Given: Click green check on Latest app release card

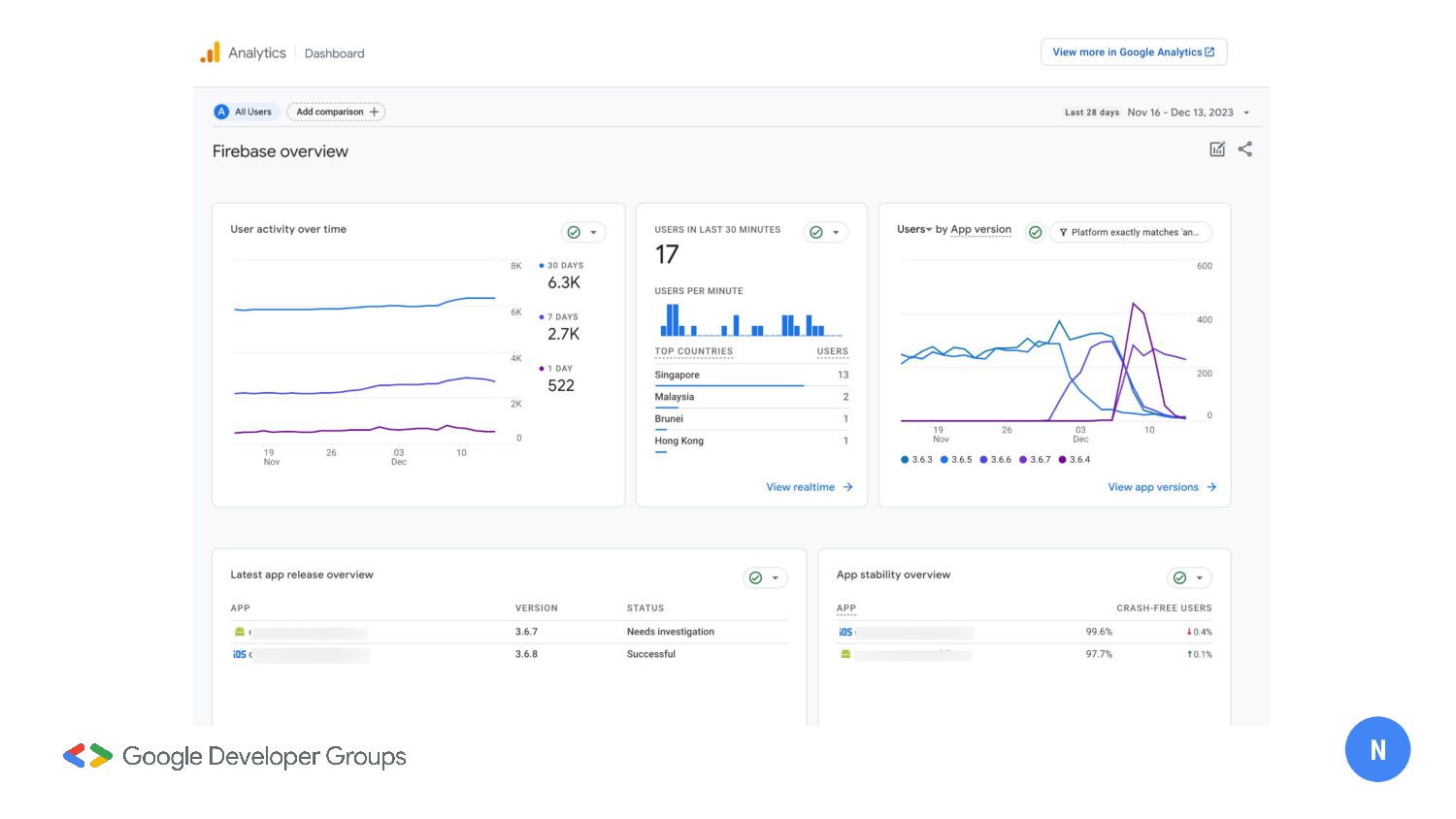Looking at the screenshot, I should pos(755,577).
